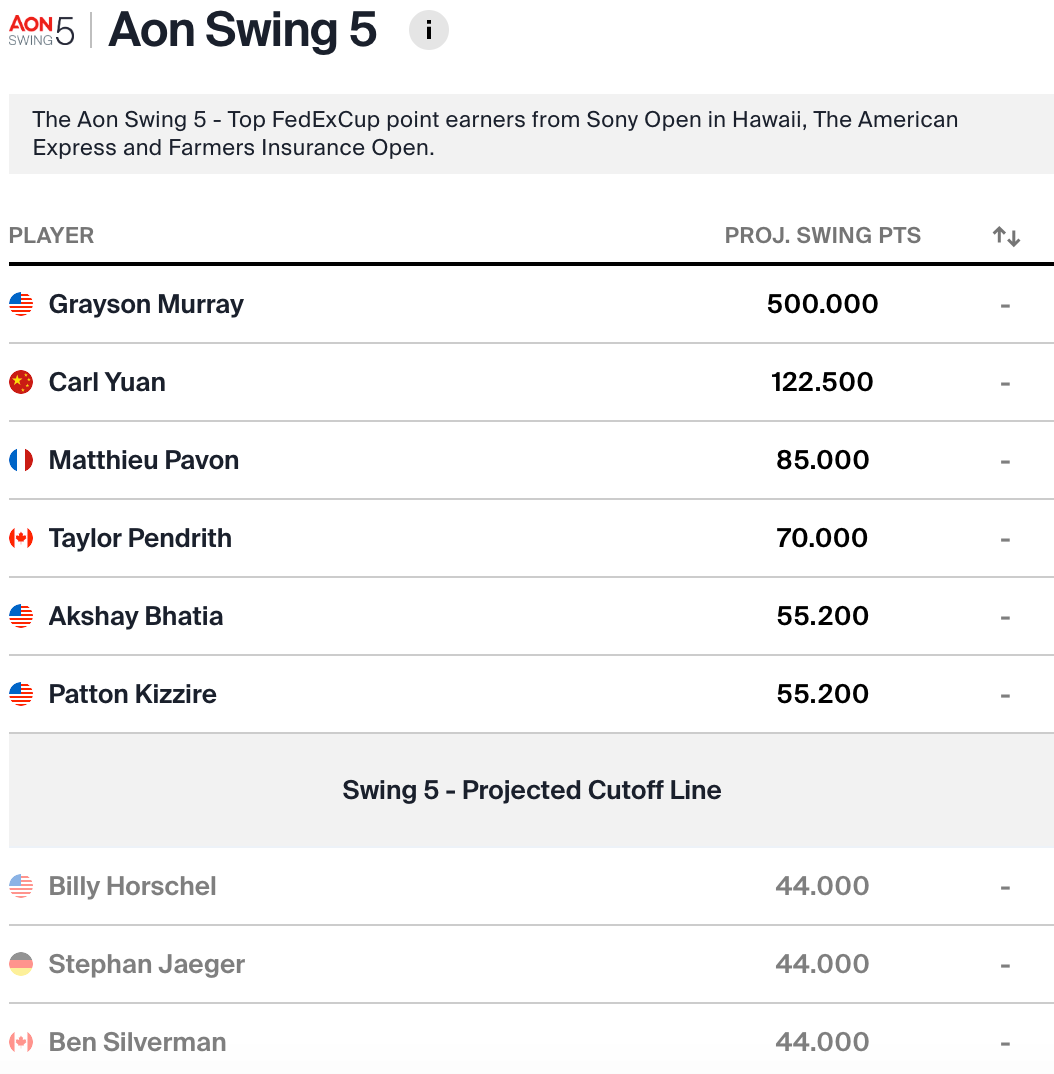Click Matthieu Pavon's 85.000 points value

(823, 460)
